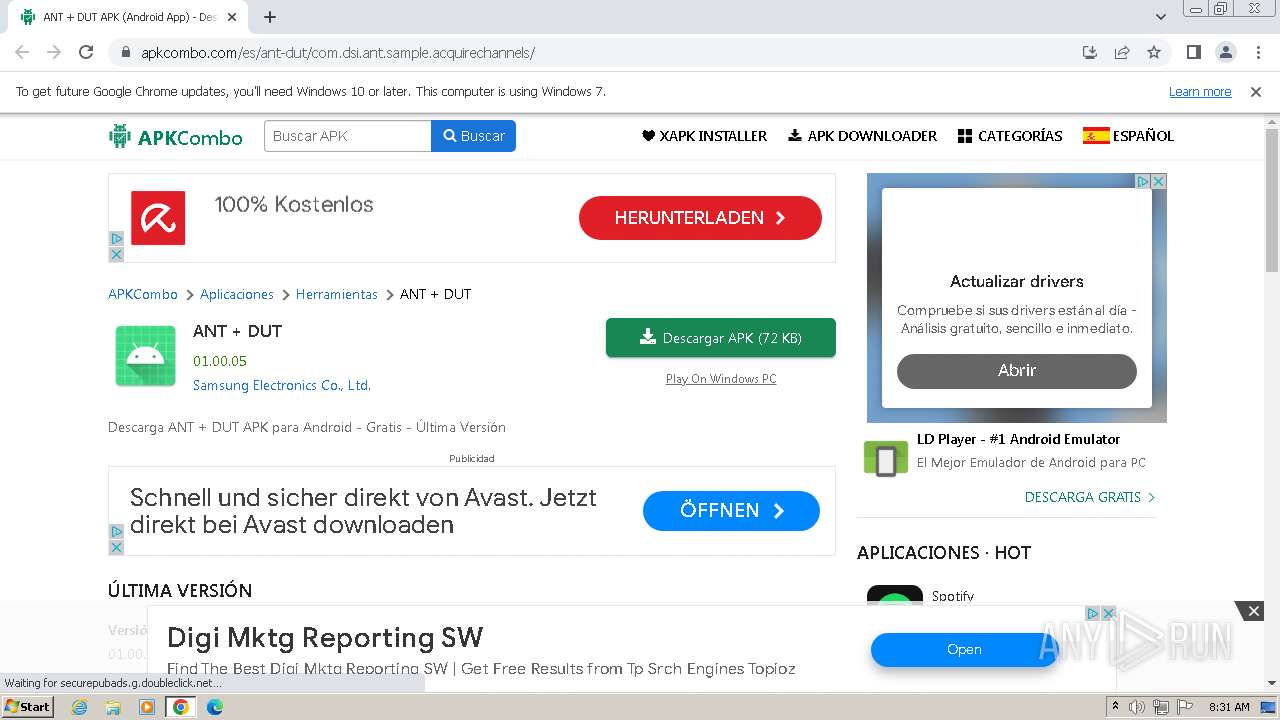Viewport: 1280px width, 720px height.
Task: Click the browser back arrow
Action: tap(22, 52)
